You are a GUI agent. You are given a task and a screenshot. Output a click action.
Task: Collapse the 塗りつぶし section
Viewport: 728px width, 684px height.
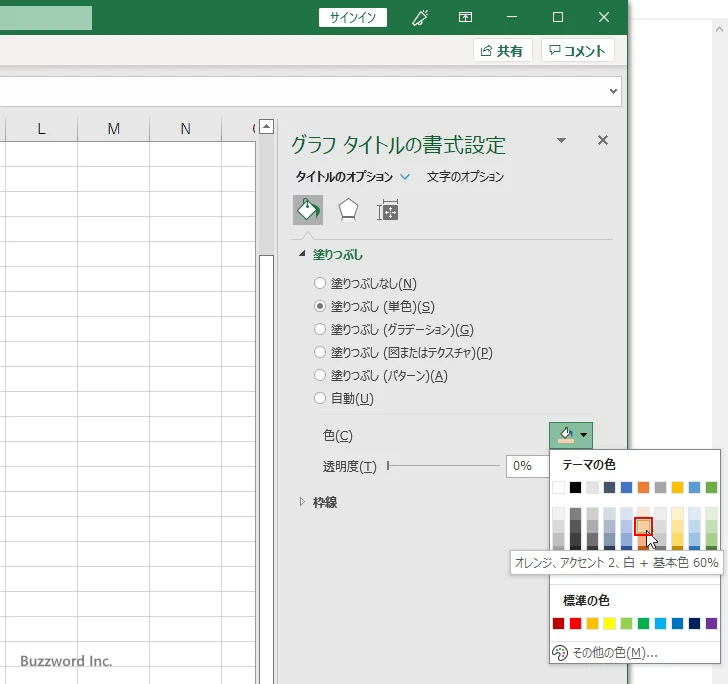click(x=302, y=254)
